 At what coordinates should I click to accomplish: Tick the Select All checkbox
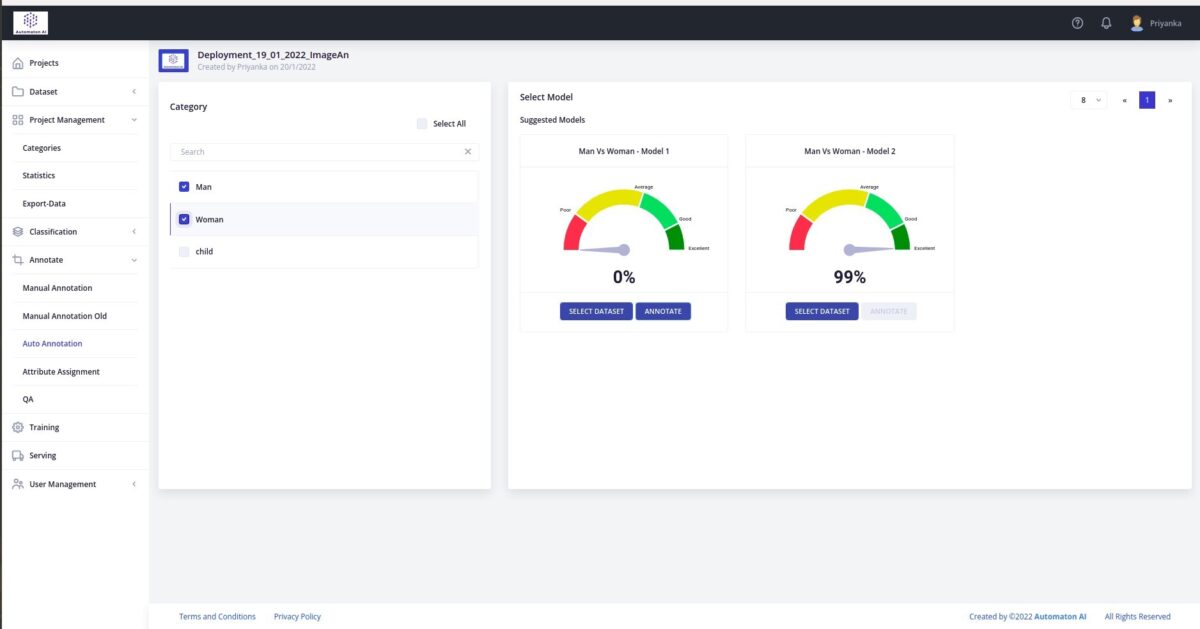point(422,124)
